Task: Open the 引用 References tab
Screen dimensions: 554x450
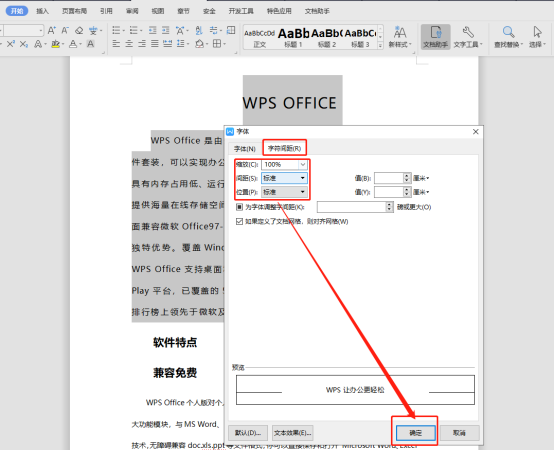Action: (106, 11)
